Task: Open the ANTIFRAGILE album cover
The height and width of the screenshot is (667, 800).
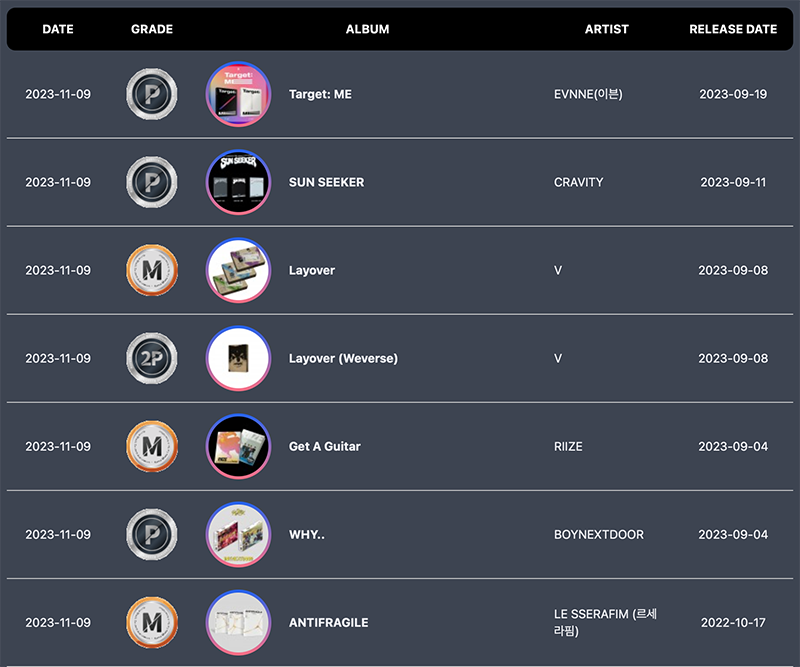Action: [x=238, y=623]
